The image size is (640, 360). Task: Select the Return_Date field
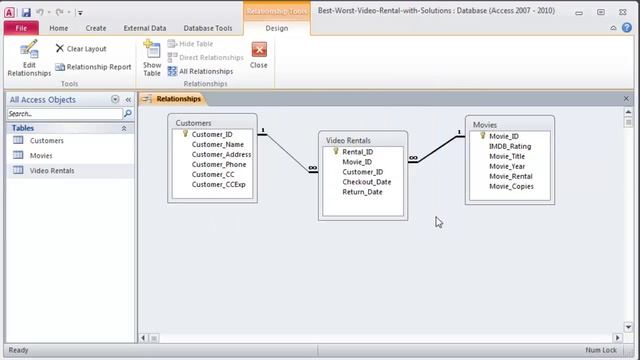point(363,192)
